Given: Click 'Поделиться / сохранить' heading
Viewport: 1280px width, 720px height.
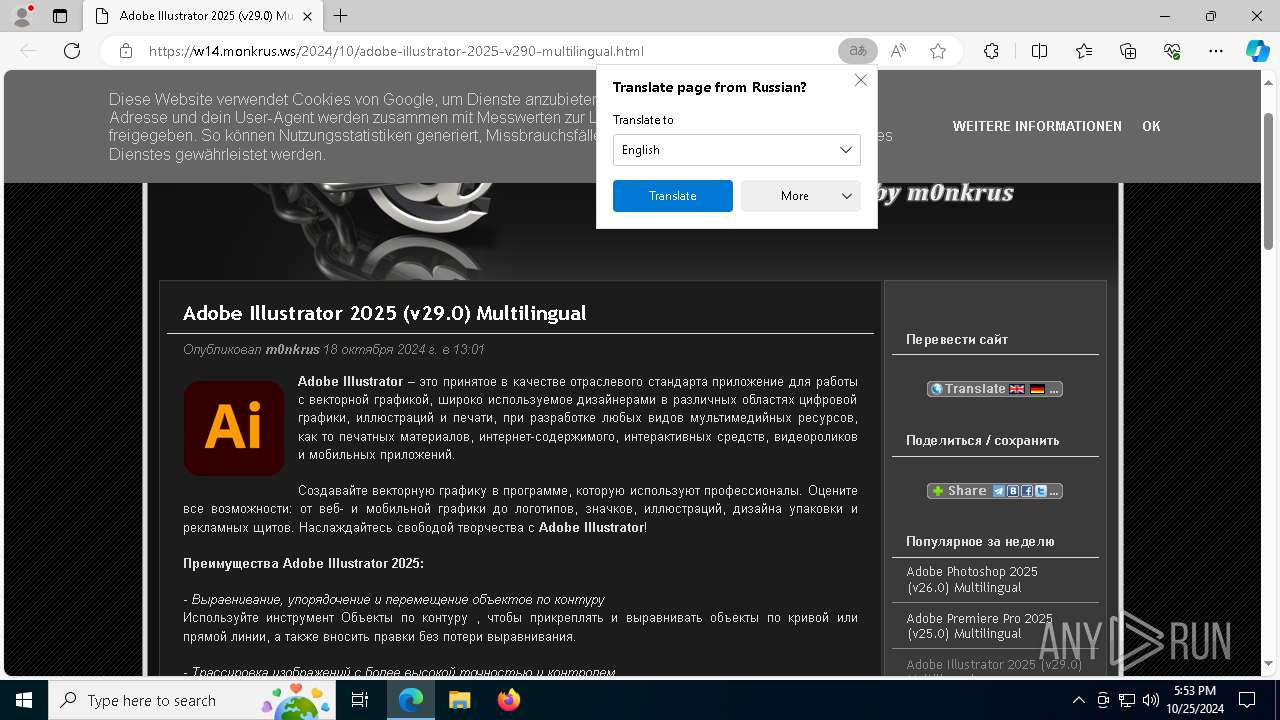Looking at the screenshot, I should pos(982,441).
